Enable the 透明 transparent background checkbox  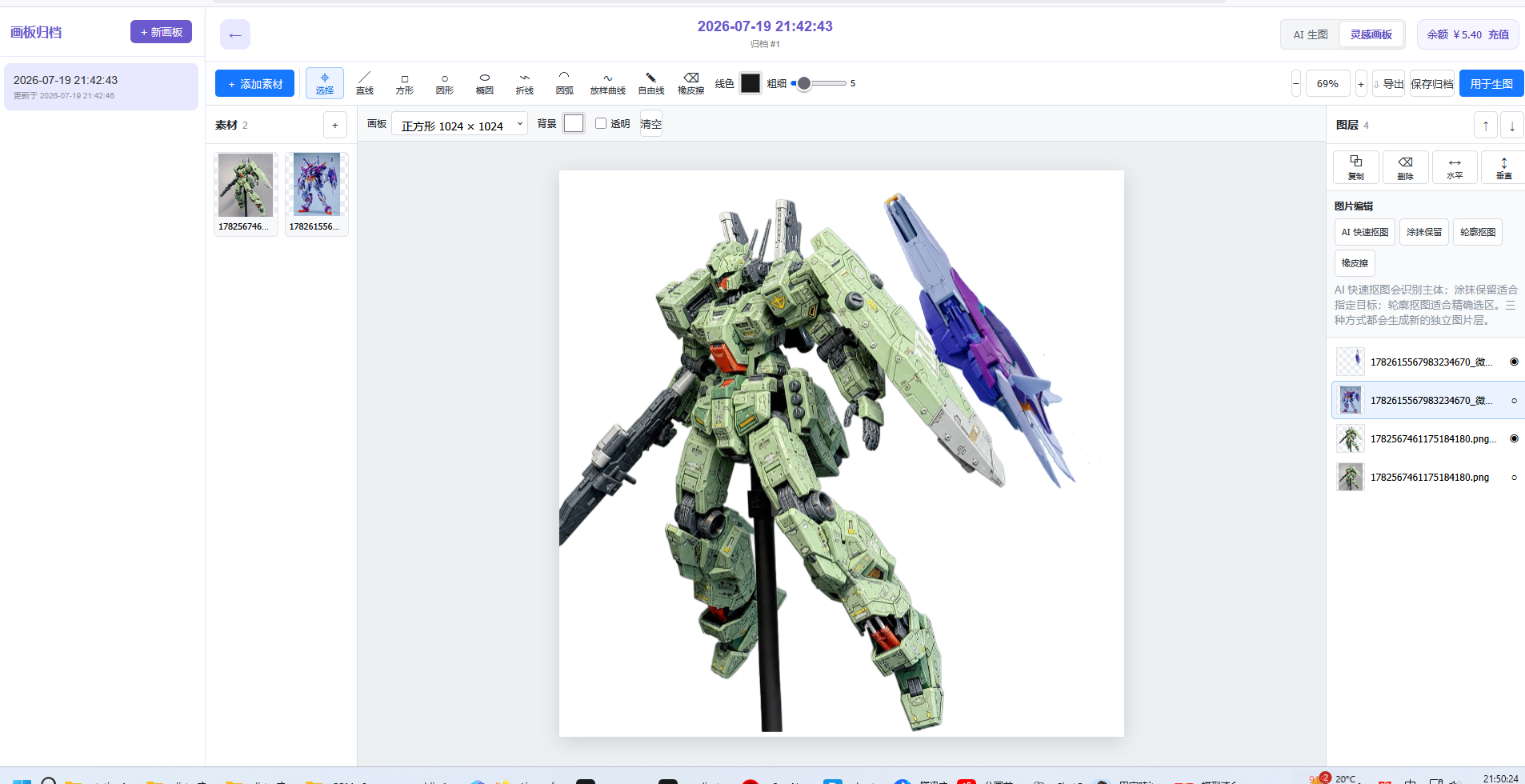601,123
